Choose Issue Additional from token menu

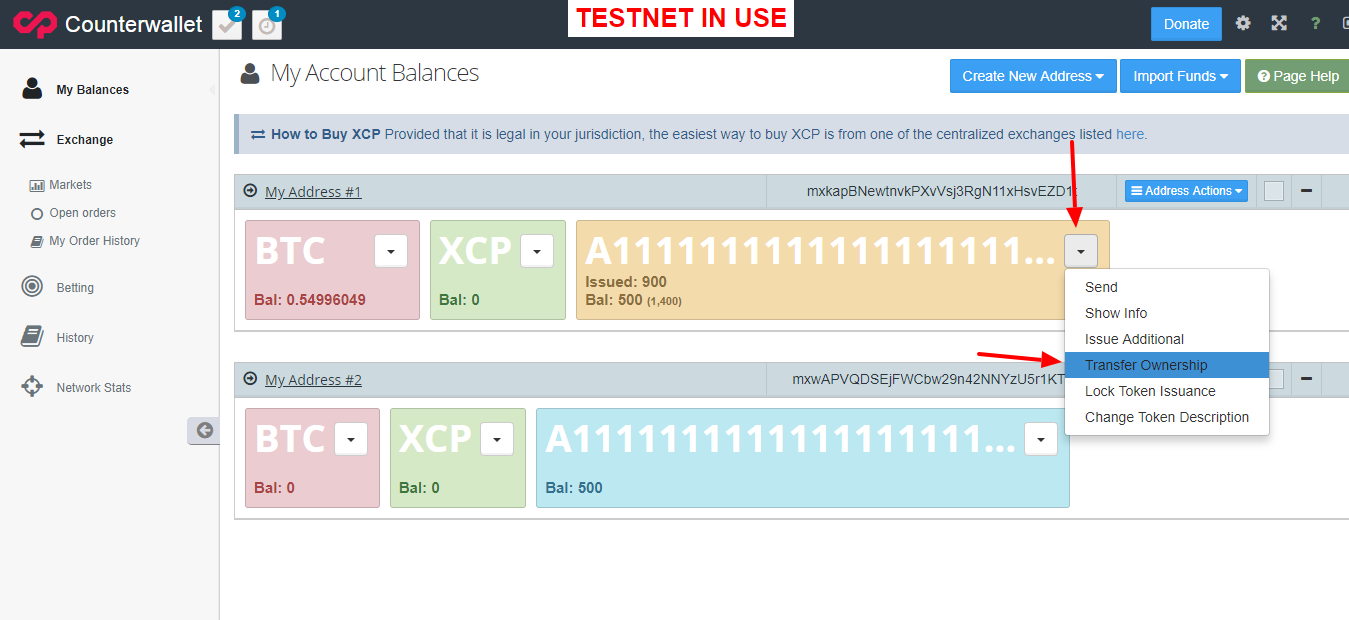pyautogui.click(x=1167, y=339)
